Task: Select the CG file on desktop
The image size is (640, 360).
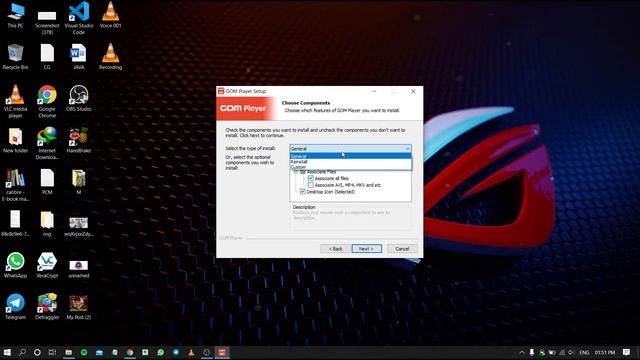Action: [x=47, y=57]
